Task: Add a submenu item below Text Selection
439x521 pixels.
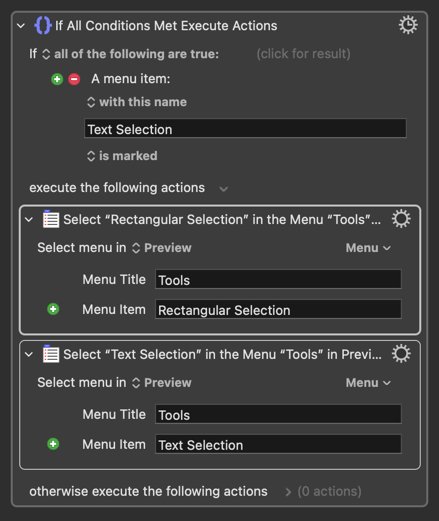Action: click(x=53, y=444)
